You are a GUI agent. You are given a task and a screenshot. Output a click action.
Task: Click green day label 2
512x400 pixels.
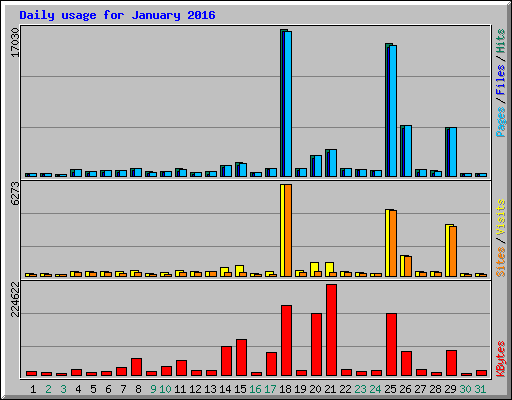tap(48, 389)
